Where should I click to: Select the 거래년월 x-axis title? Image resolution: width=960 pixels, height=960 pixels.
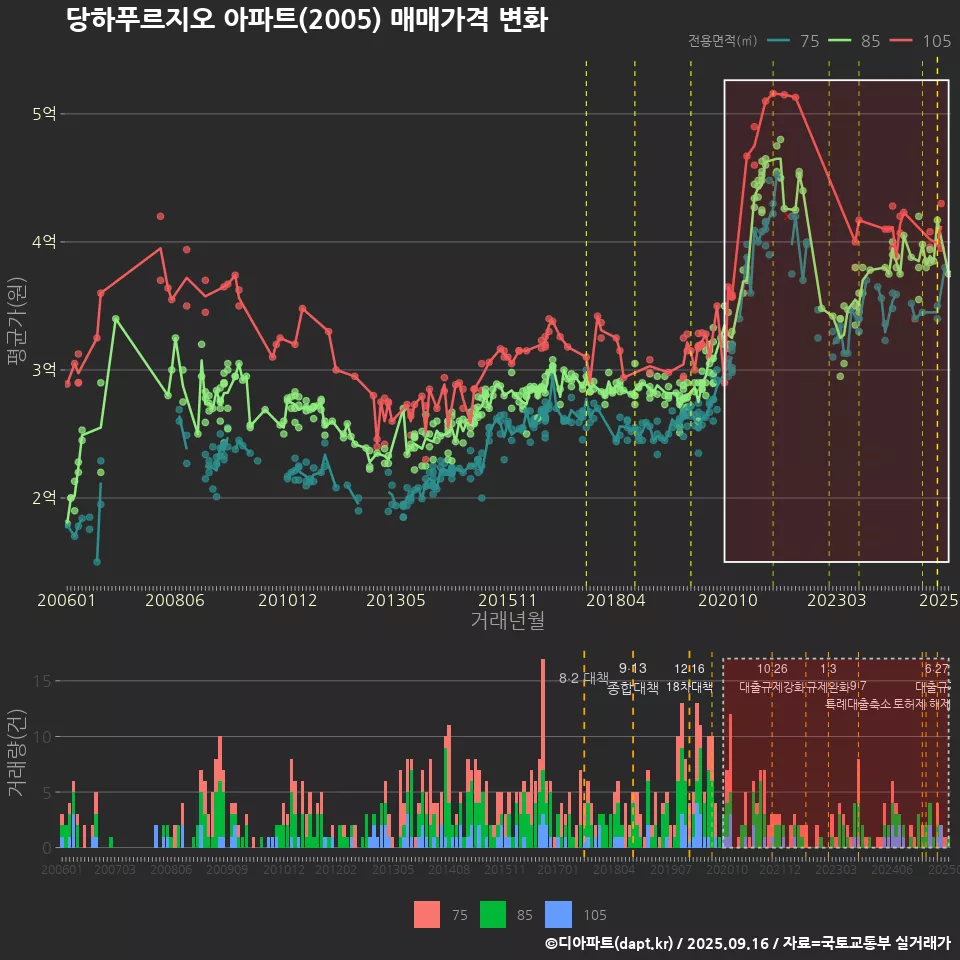(x=508, y=620)
